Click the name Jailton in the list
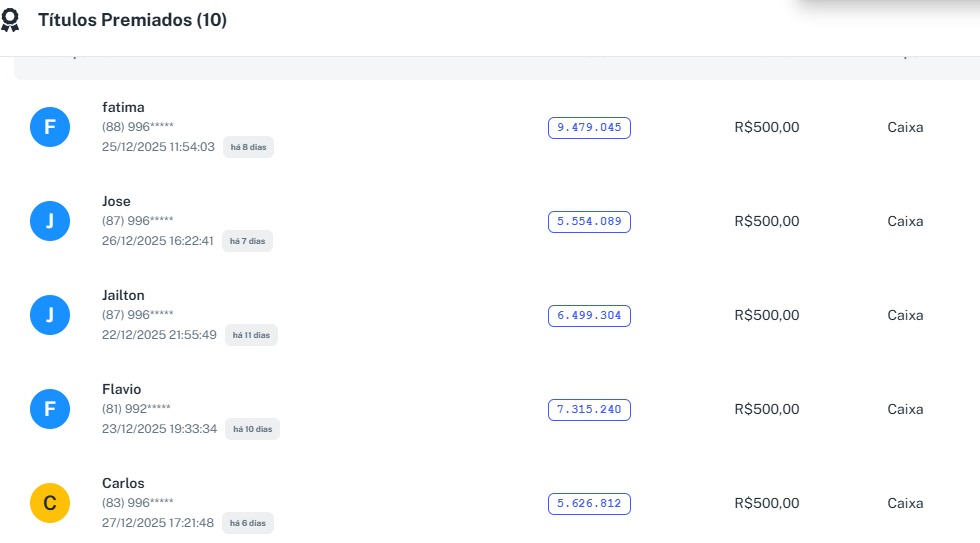This screenshot has height=543, width=980. [x=123, y=295]
